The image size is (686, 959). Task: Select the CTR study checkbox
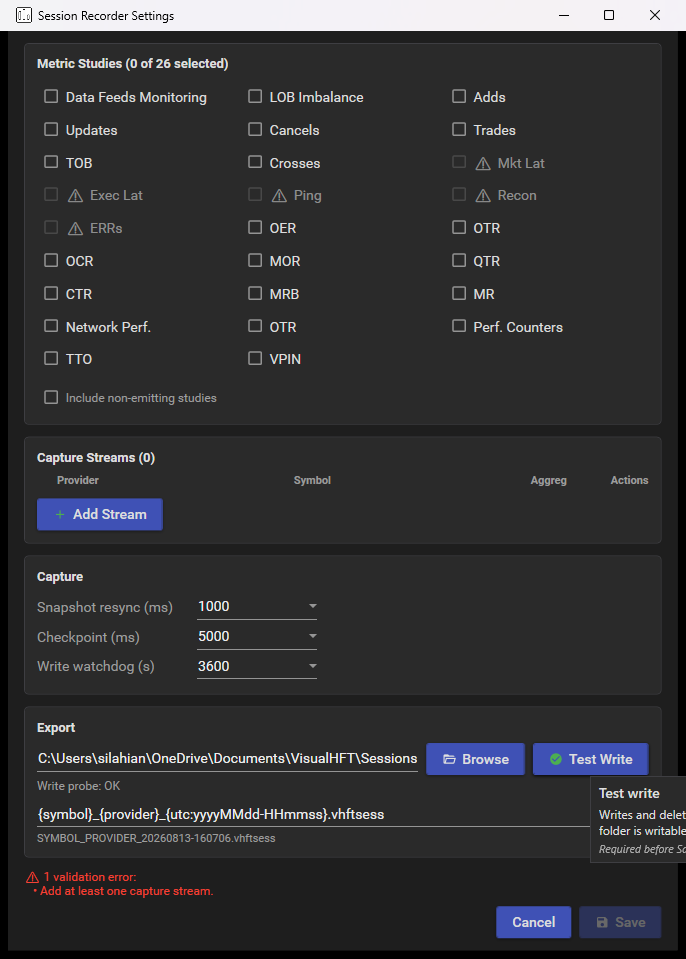51,294
